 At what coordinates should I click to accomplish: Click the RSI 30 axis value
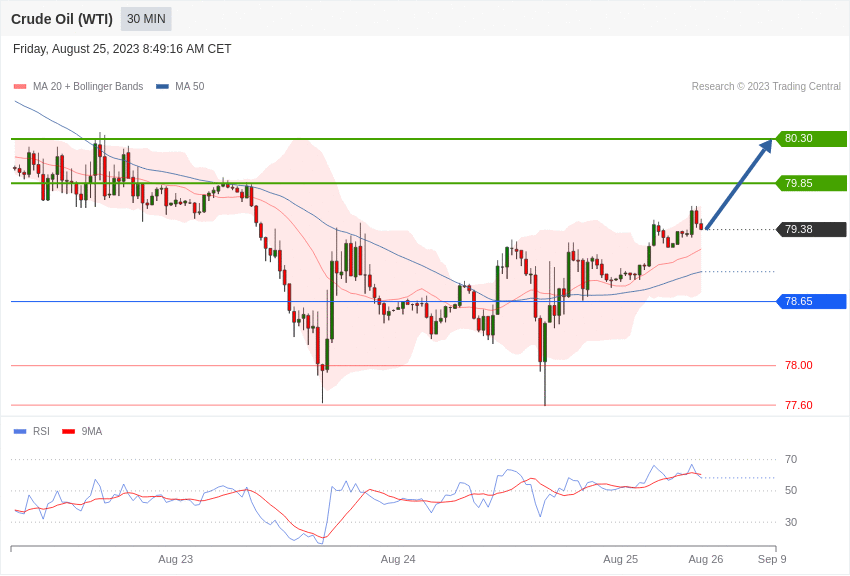pyautogui.click(x=791, y=522)
